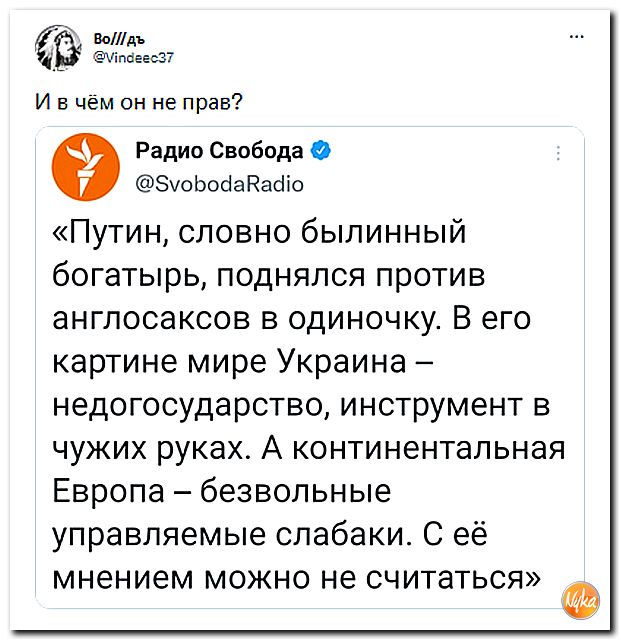
Task: Open the Во///дъ profile avatar
Action: [x=59, y=47]
